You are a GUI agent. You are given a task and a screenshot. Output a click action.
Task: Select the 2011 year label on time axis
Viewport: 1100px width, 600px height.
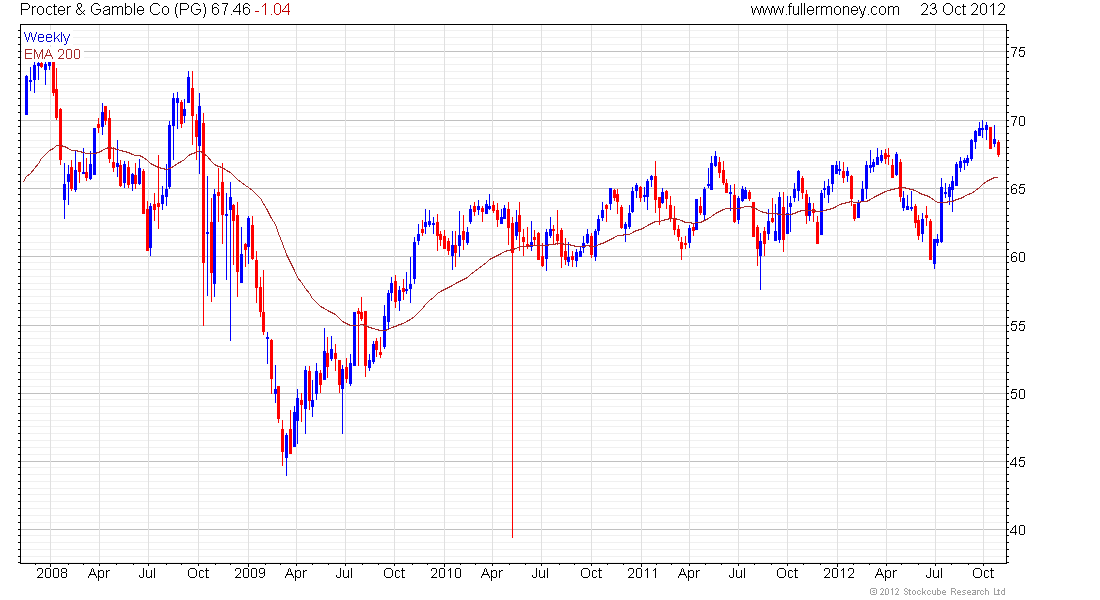coord(643,573)
